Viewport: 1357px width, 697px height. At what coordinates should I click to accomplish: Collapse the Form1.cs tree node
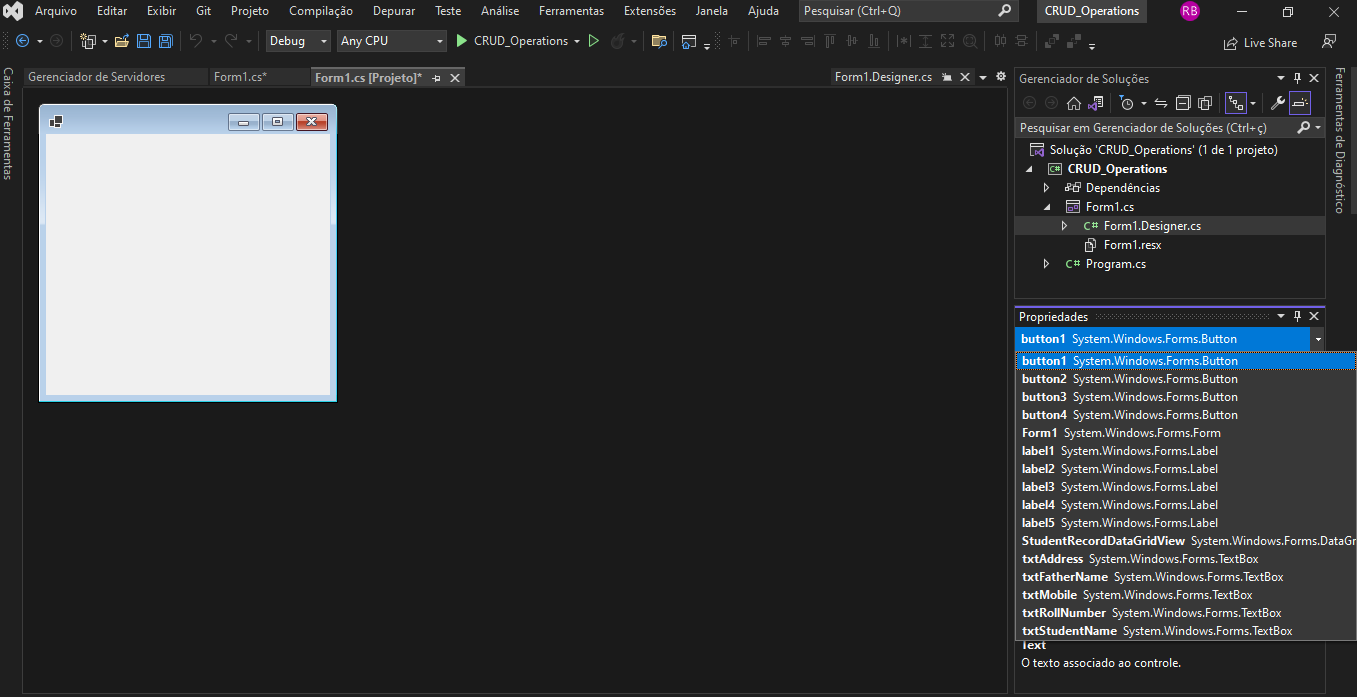(x=1047, y=207)
